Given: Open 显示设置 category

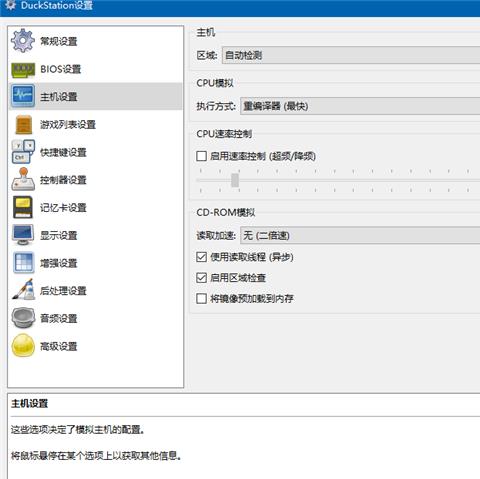Looking at the screenshot, I should 95,235.
